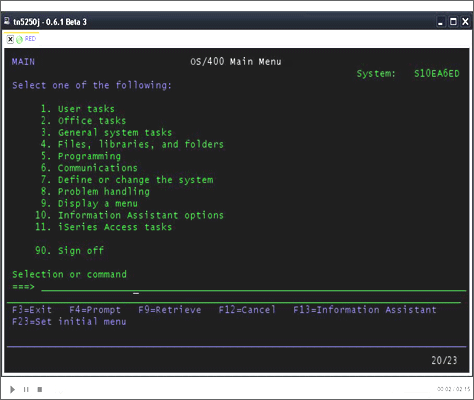Screen dimensions: 474x400
Task: Click F9=Retrieve in the function key list
Action: click(170, 310)
